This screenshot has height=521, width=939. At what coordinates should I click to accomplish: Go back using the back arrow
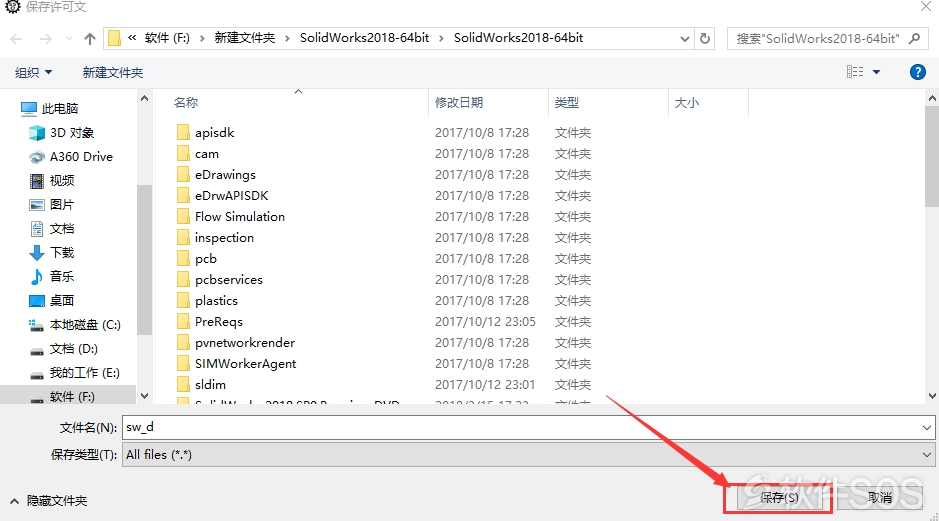(16, 39)
